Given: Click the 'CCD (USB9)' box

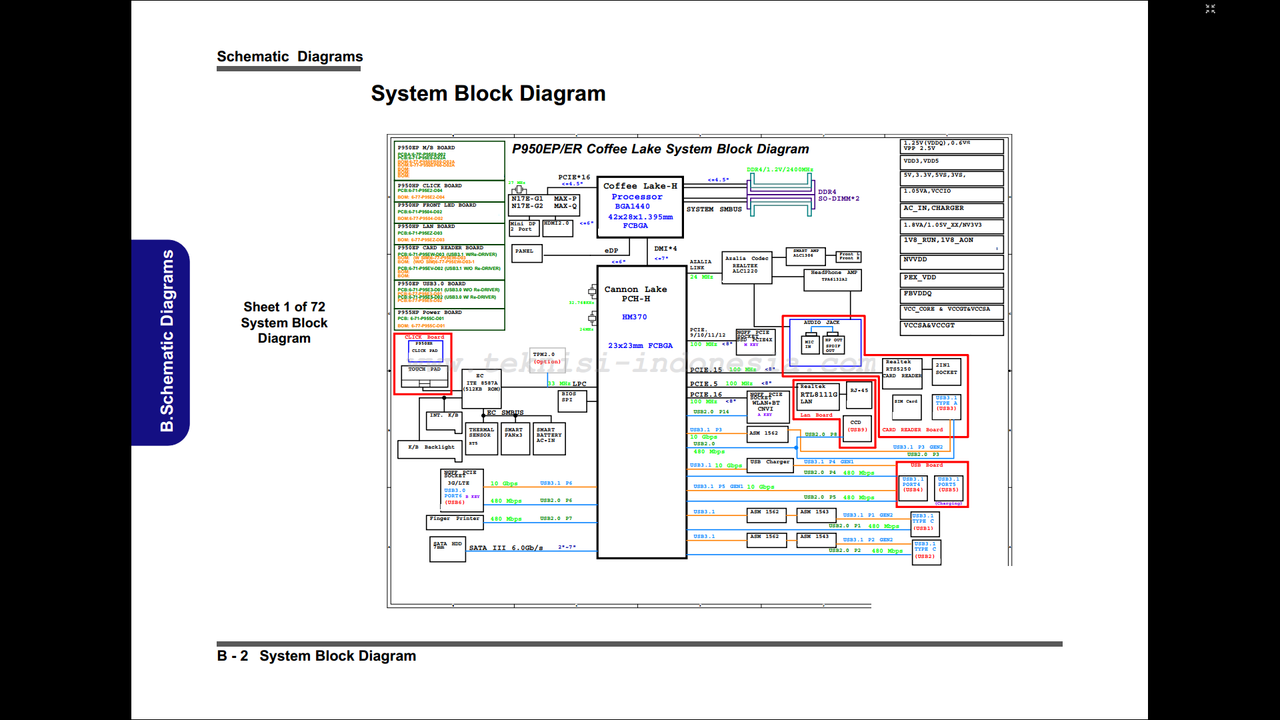Looking at the screenshot, I should 857,428.
